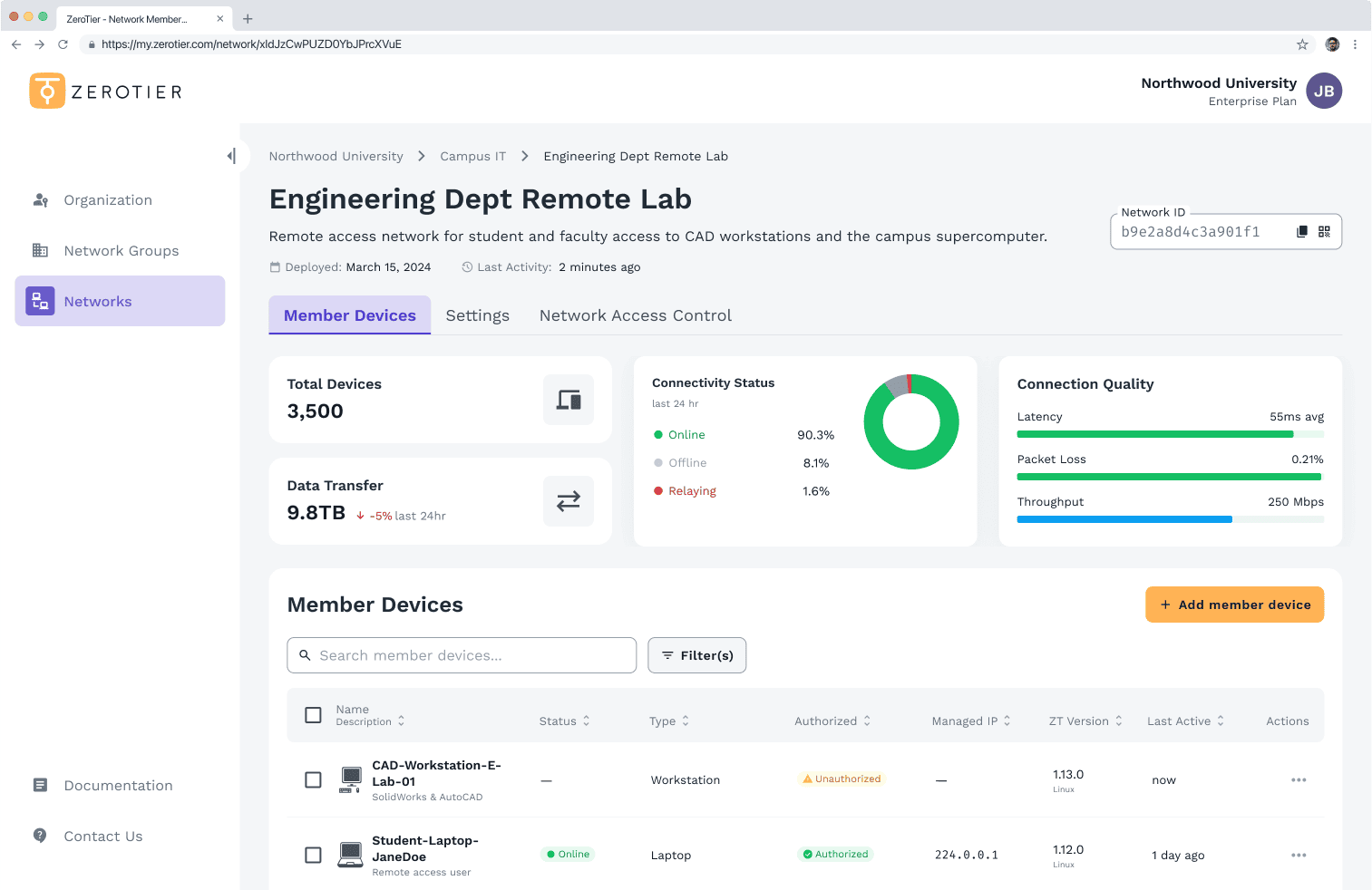Switch to the Settings tab
1372x890 pixels.
477,315
